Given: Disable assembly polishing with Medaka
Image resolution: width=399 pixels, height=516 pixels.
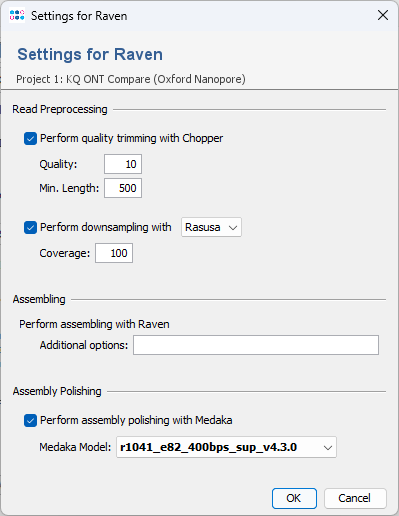Looking at the screenshot, I should pos(30,420).
